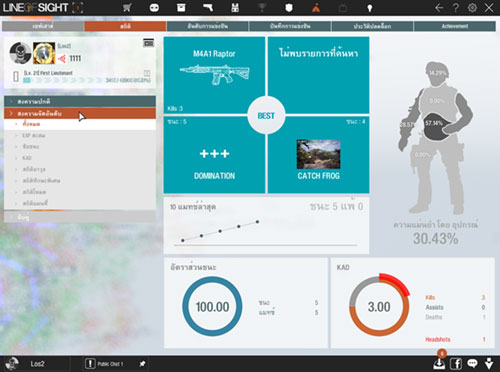Click the profile card icon beside avatar
The image size is (500, 372).
(149, 43)
